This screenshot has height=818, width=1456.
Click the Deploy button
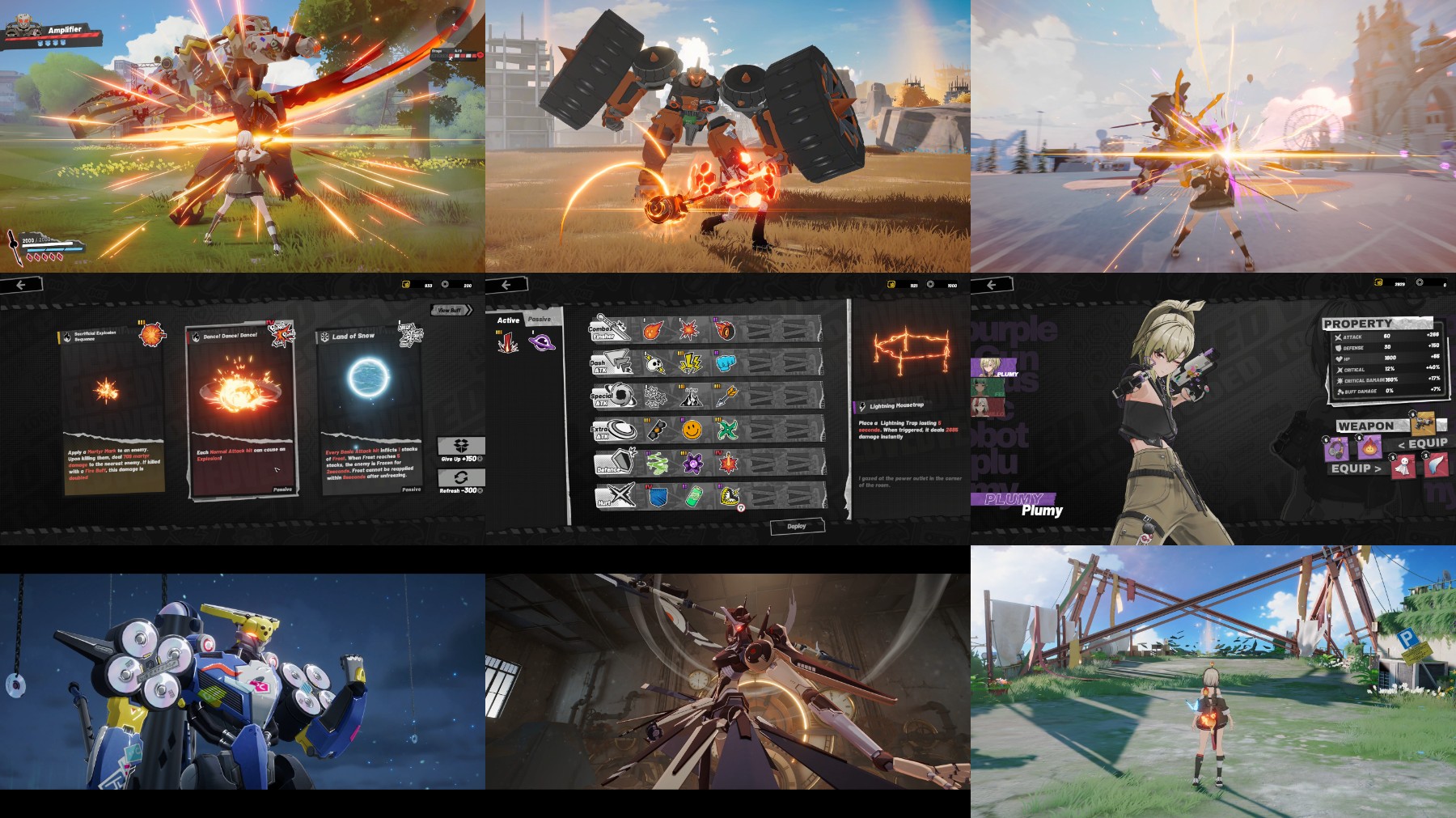coord(797,526)
